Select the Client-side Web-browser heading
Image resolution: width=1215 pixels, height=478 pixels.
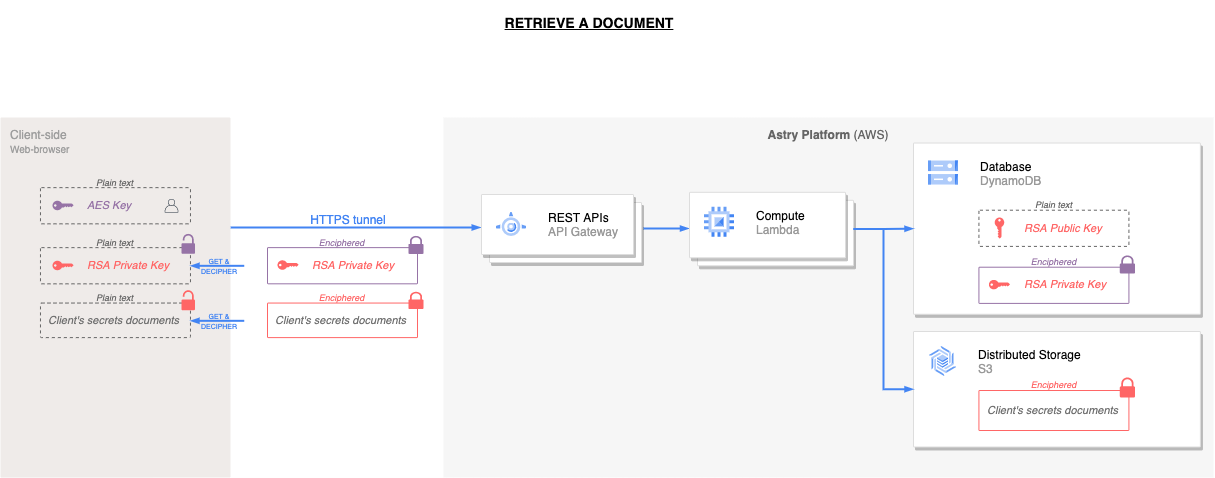[x=40, y=141]
